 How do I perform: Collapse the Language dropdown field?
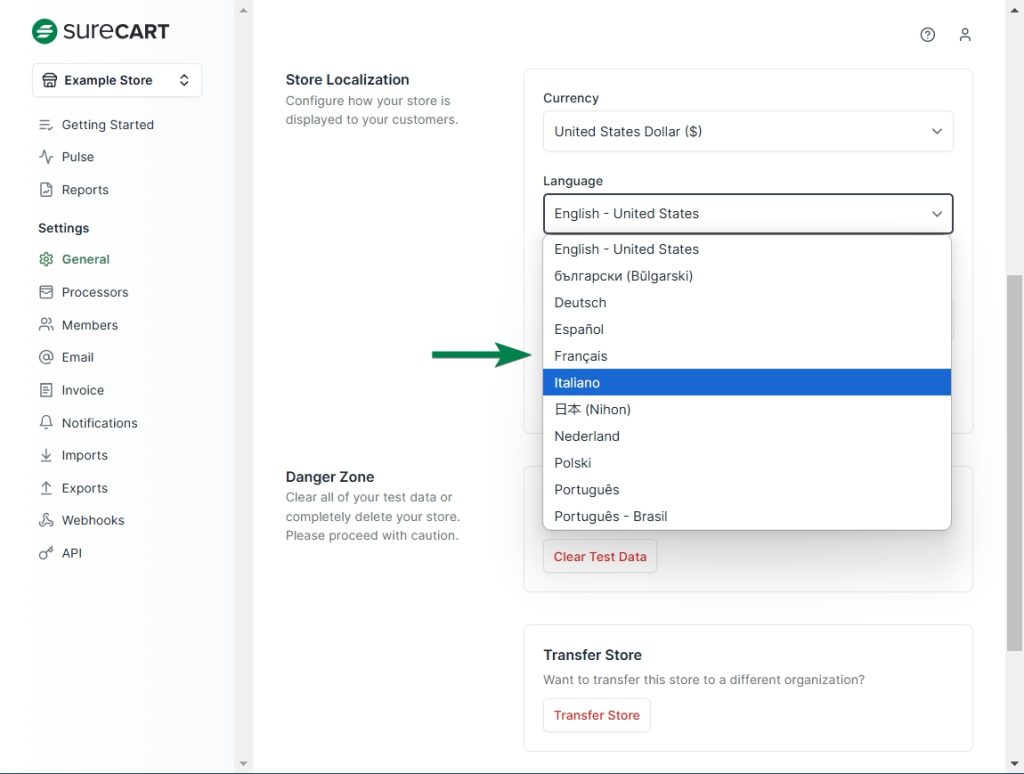[747, 214]
